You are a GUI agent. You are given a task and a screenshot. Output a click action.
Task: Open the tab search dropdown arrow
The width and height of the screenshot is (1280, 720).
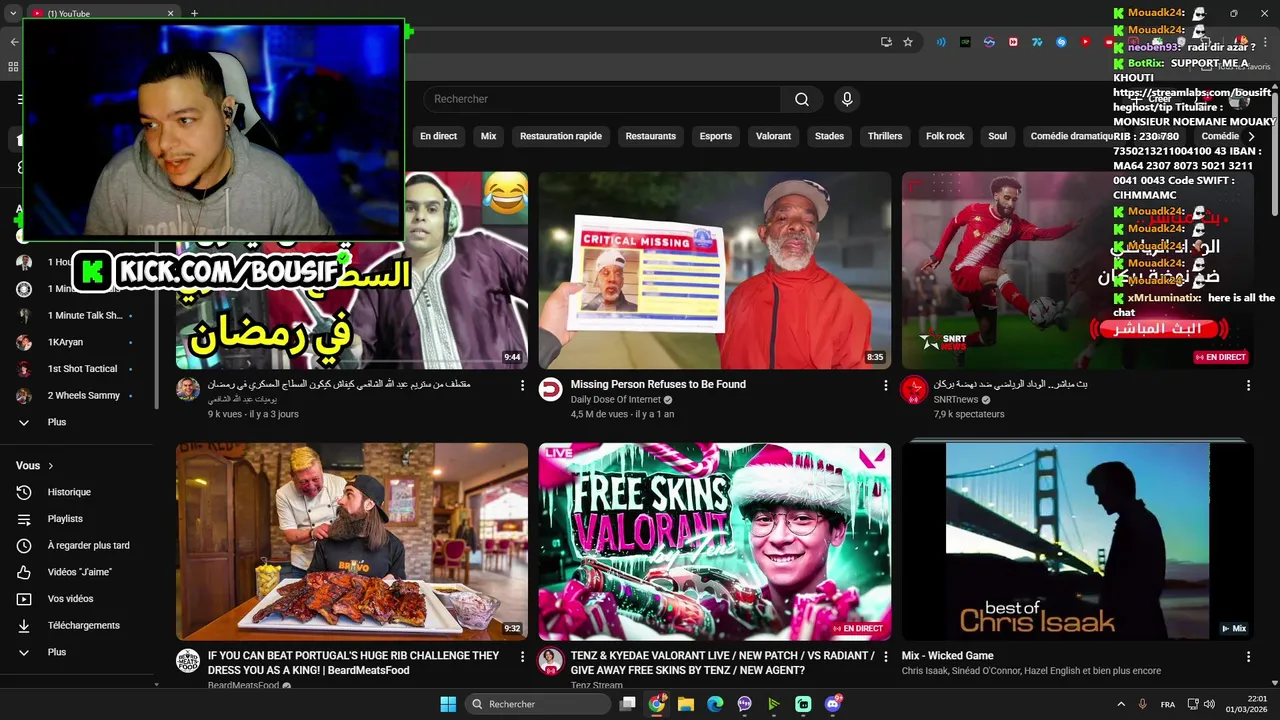13,13
